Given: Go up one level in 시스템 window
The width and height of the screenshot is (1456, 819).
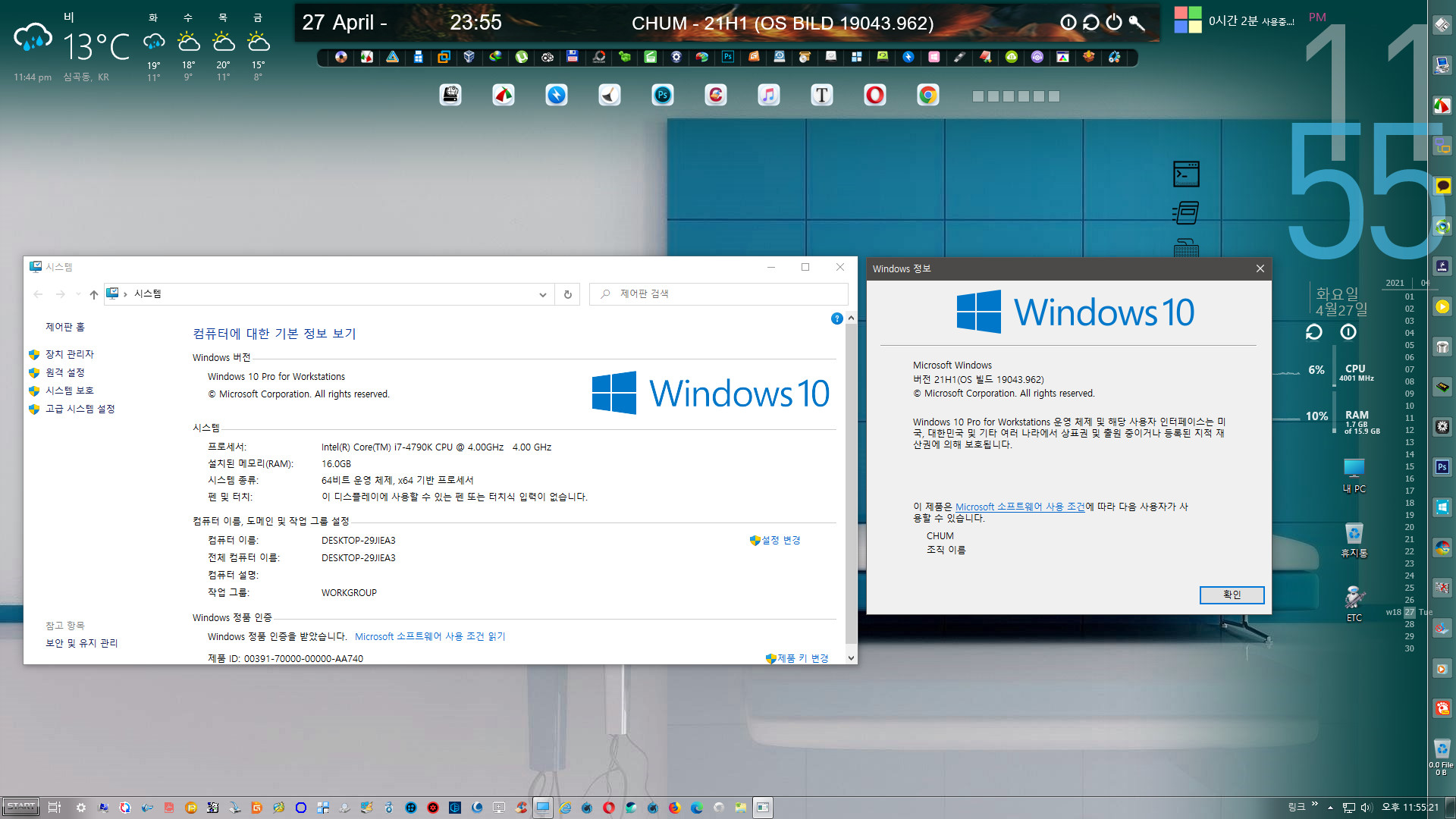Looking at the screenshot, I should click(x=93, y=294).
